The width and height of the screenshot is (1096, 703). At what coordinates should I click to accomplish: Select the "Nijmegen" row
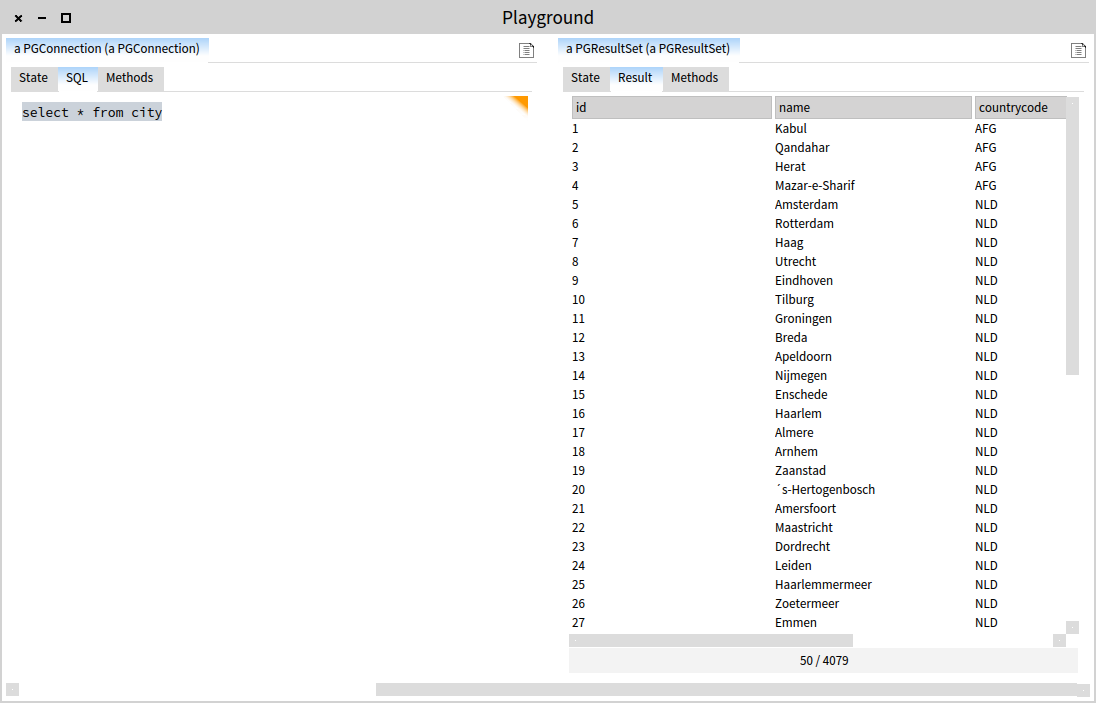point(818,375)
